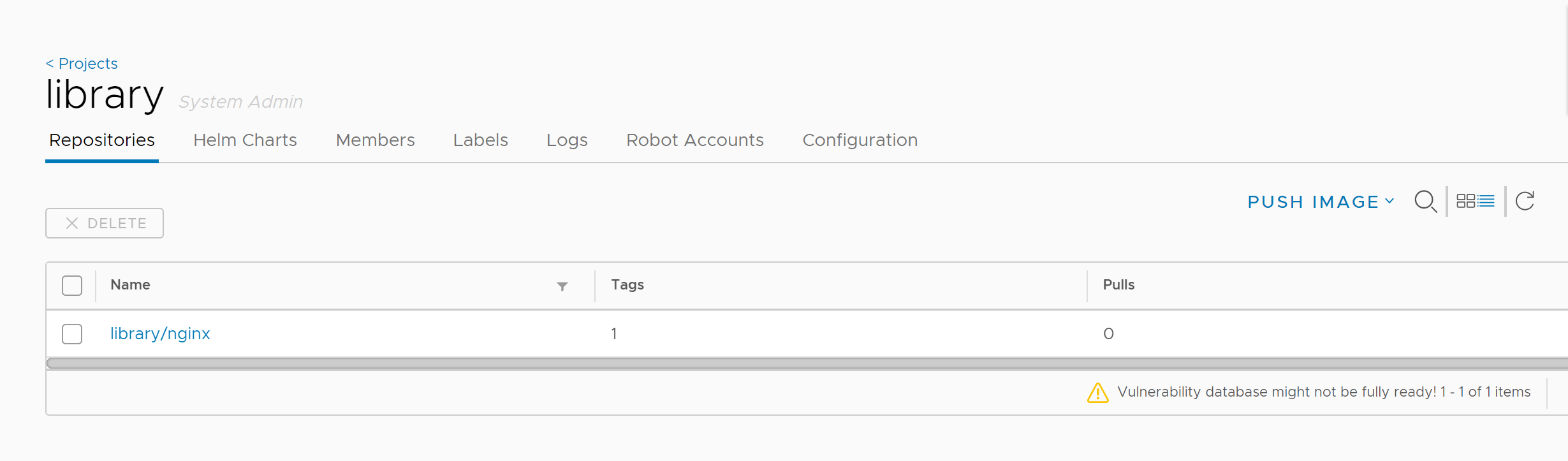View the Logs tab
The image size is (1568, 461).
(566, 140)
